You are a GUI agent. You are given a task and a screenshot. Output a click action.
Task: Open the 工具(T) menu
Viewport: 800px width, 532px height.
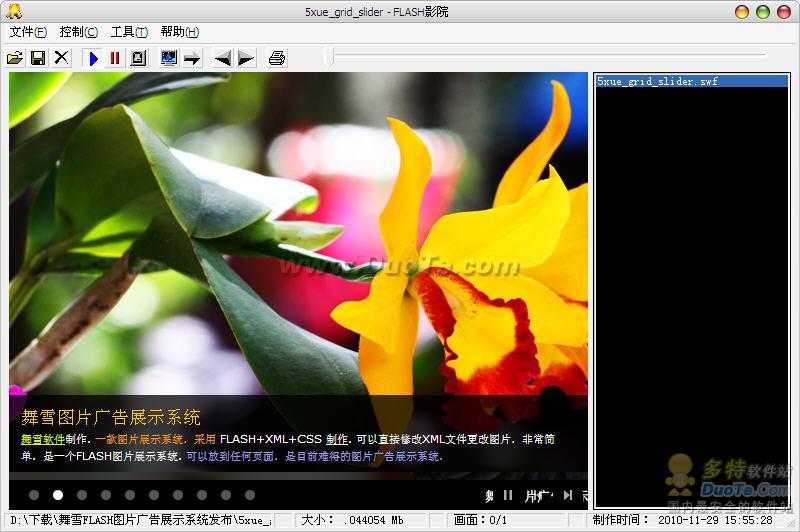click(130, 32)
